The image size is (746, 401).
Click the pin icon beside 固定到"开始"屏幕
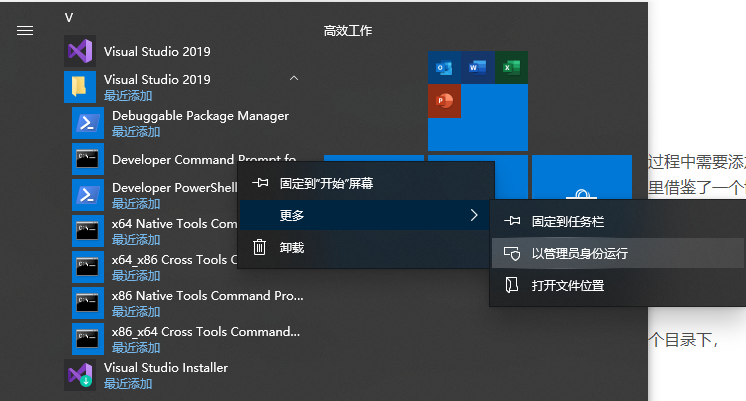pyautogui.click(x=260, y=183)
